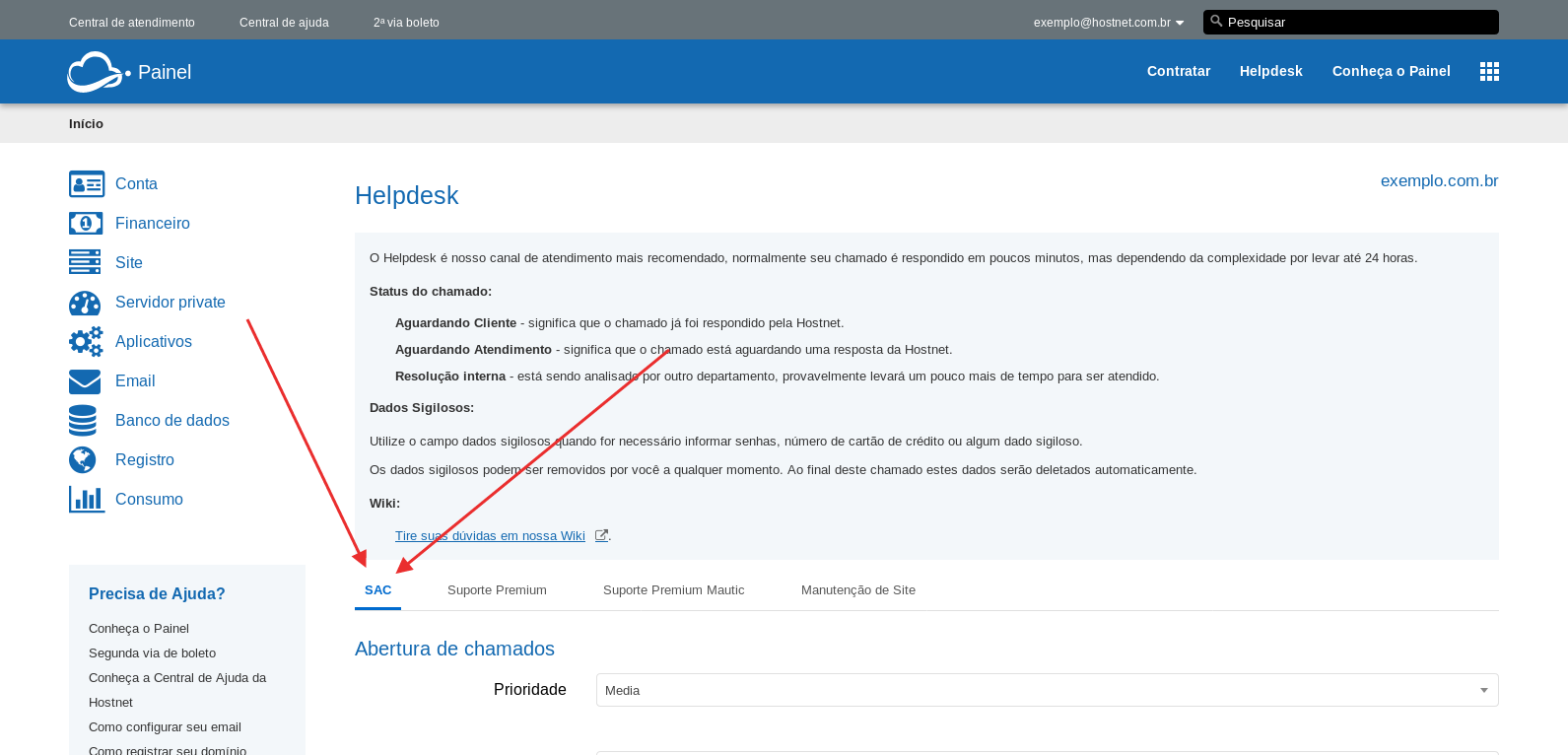Expand the Prioridade dropdown

(1047, 690)
